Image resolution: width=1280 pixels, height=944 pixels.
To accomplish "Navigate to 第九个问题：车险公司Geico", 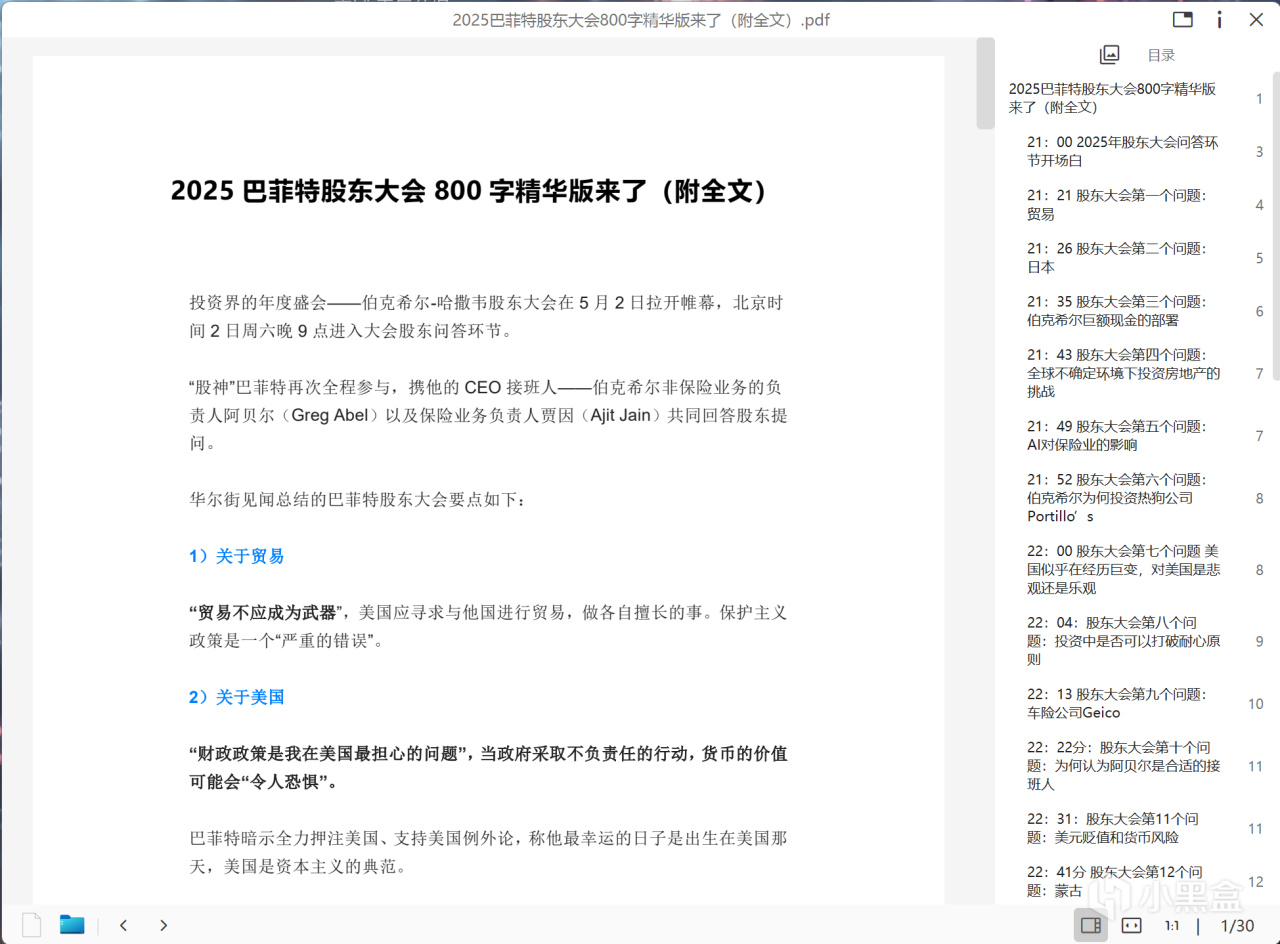I will (1117, 703).
